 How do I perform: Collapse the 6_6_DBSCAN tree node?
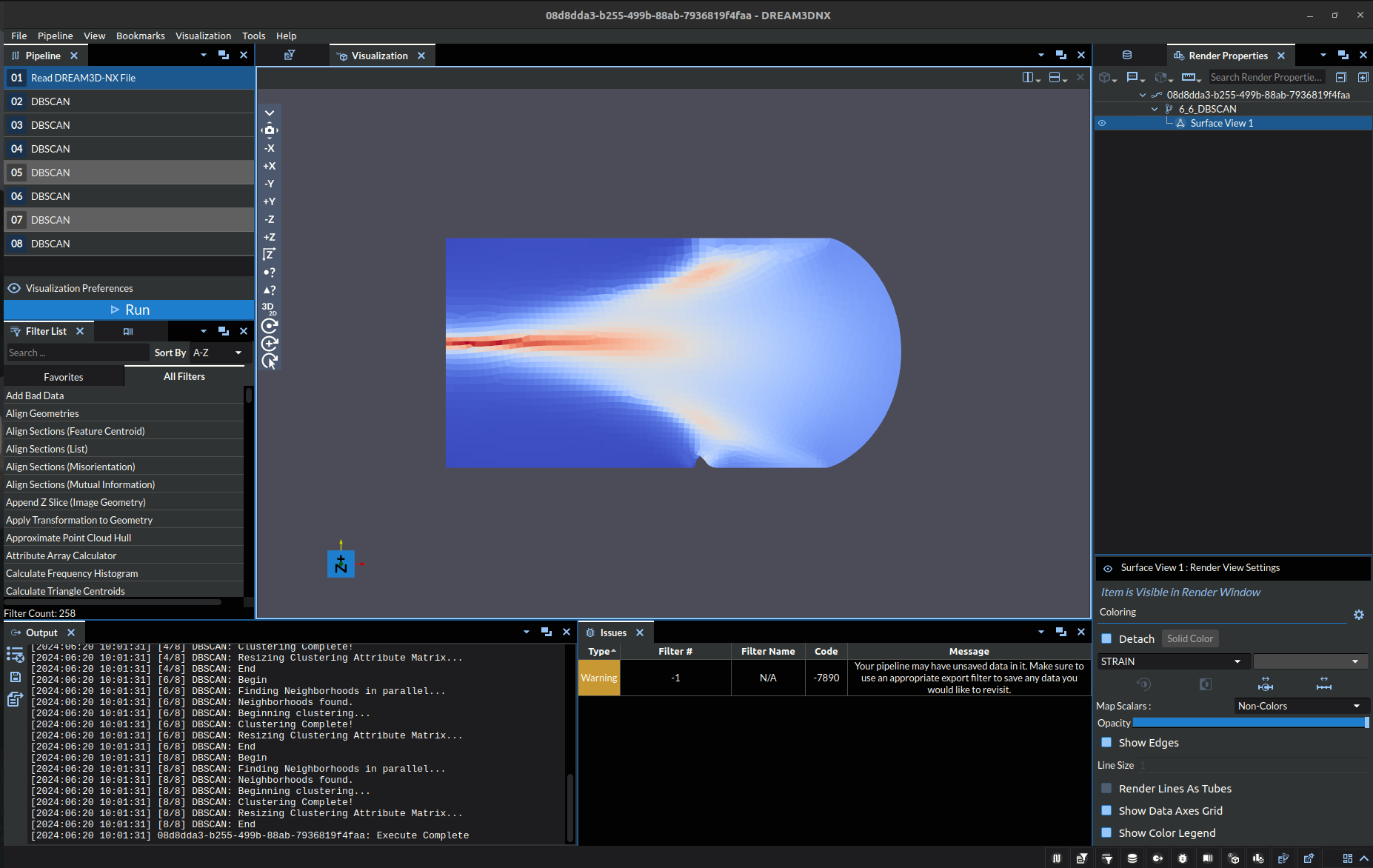click(x=1155, y=109)
